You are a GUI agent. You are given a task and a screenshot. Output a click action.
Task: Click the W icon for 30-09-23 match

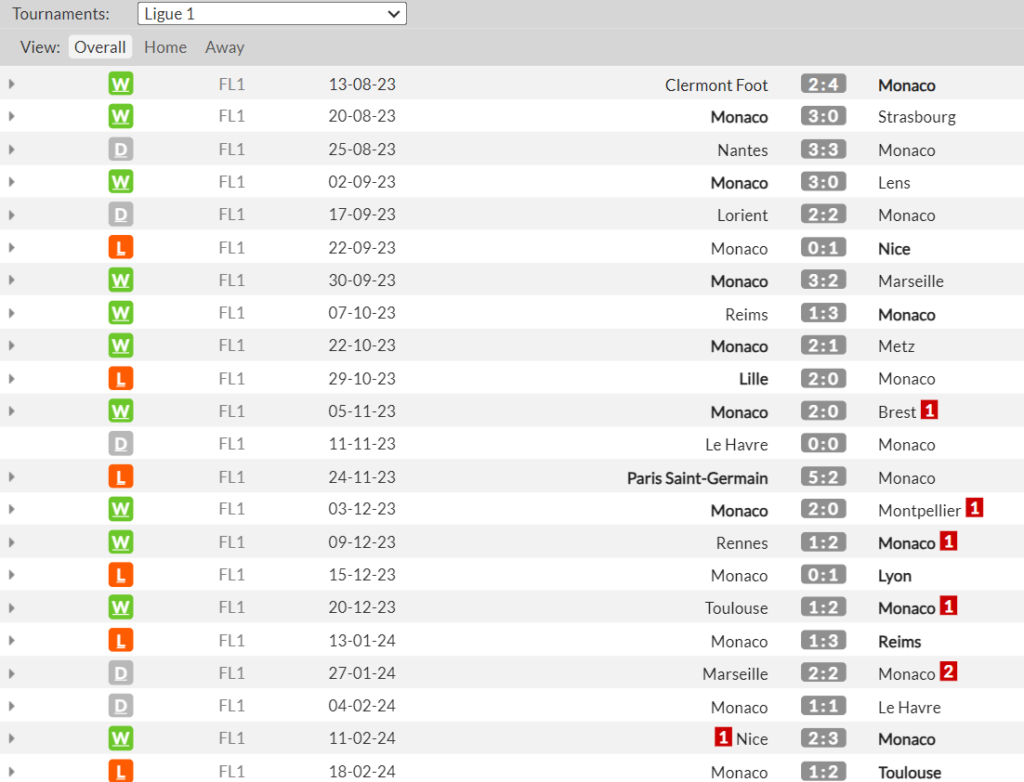pos(121,280)
